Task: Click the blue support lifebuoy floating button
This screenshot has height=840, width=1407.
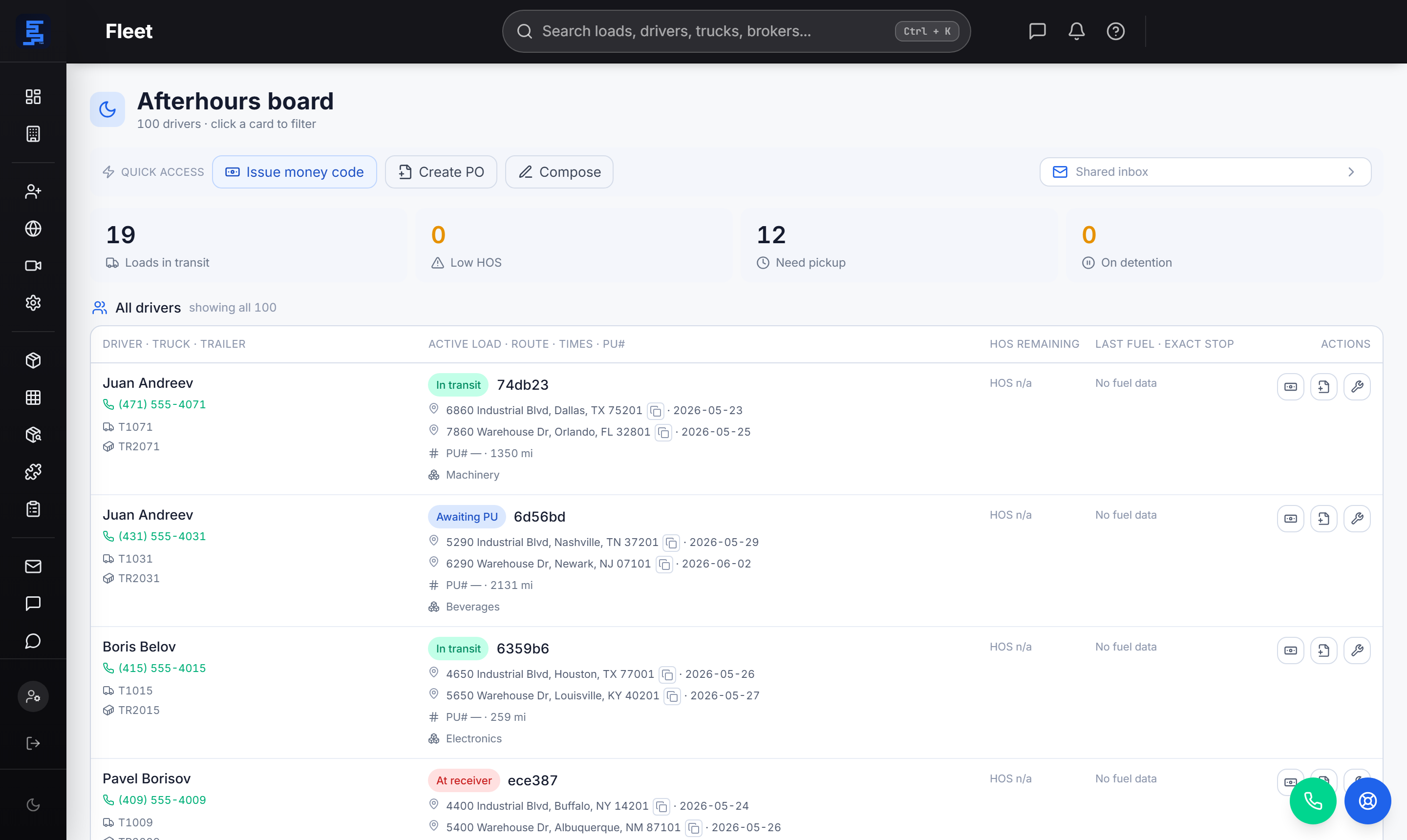Action: pyautogui.click(x=1368, y=801)
